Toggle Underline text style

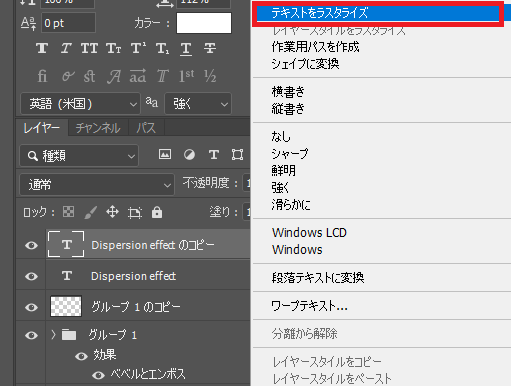[186, 49]
